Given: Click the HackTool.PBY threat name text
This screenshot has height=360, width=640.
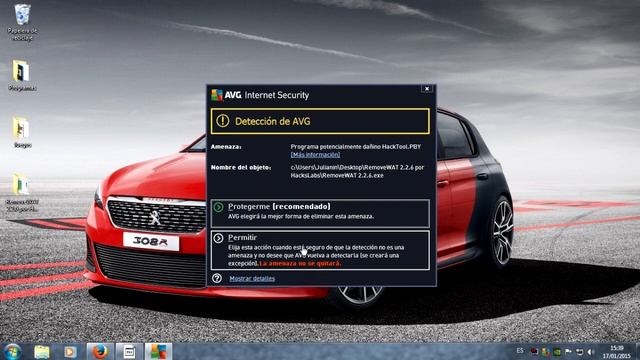Looking at the screenshot, I should tap(401, 147).
